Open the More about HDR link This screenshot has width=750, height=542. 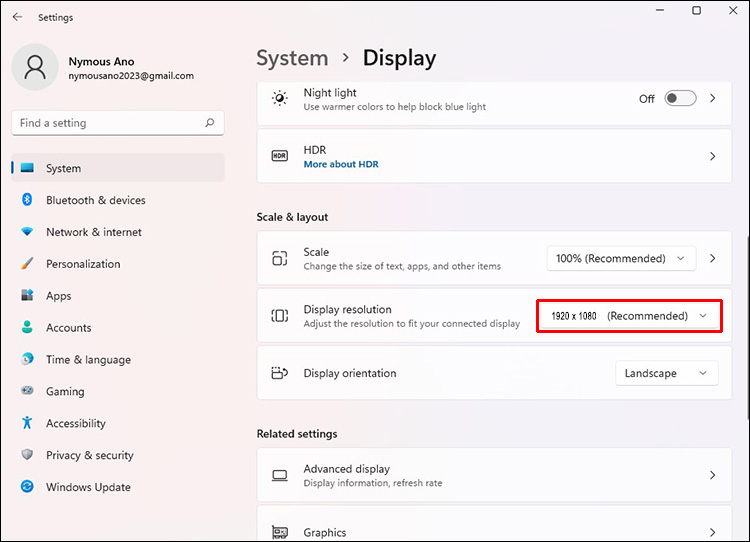coord(341,164)
